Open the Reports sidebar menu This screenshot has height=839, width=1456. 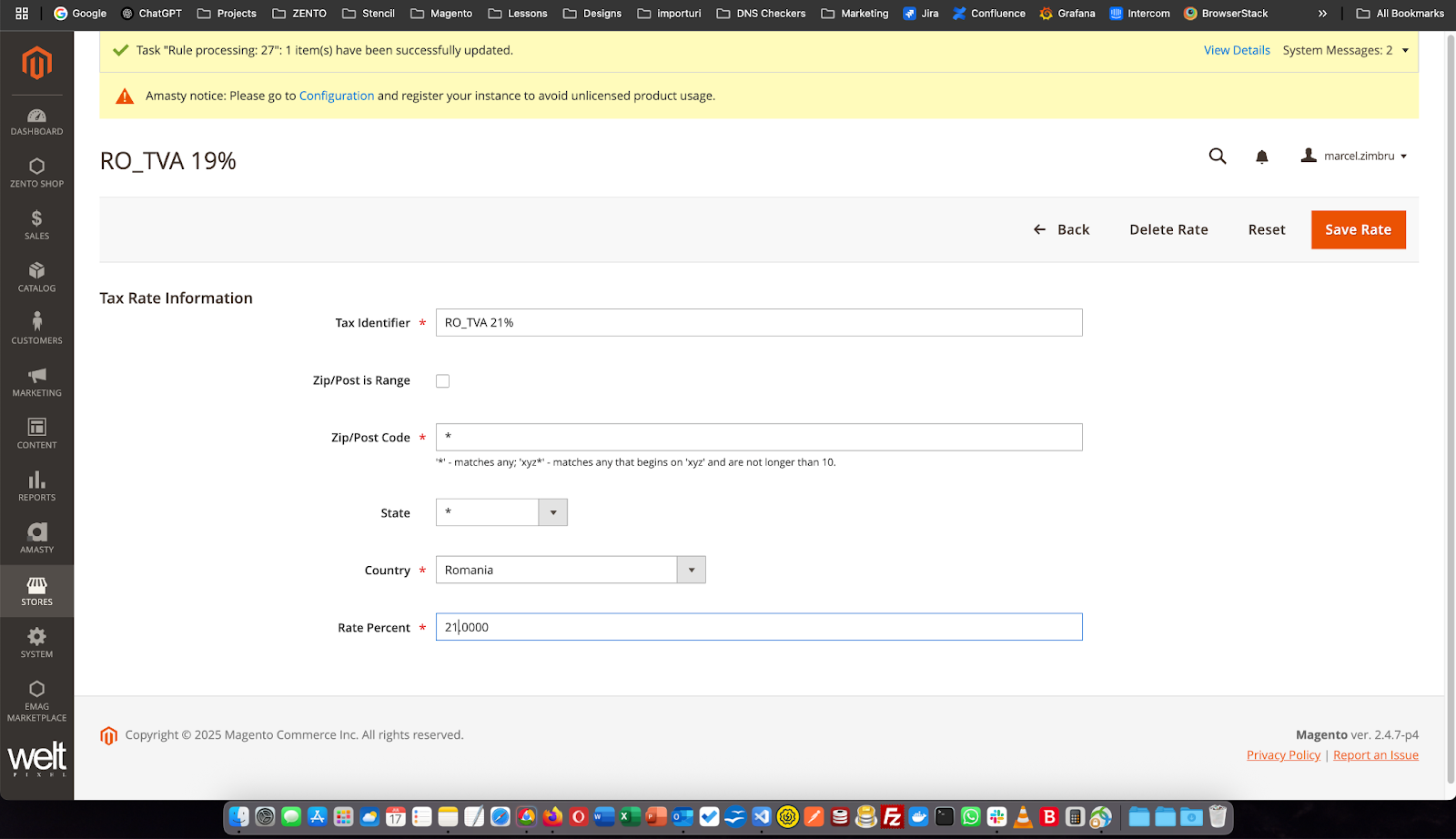coord(36,488)
